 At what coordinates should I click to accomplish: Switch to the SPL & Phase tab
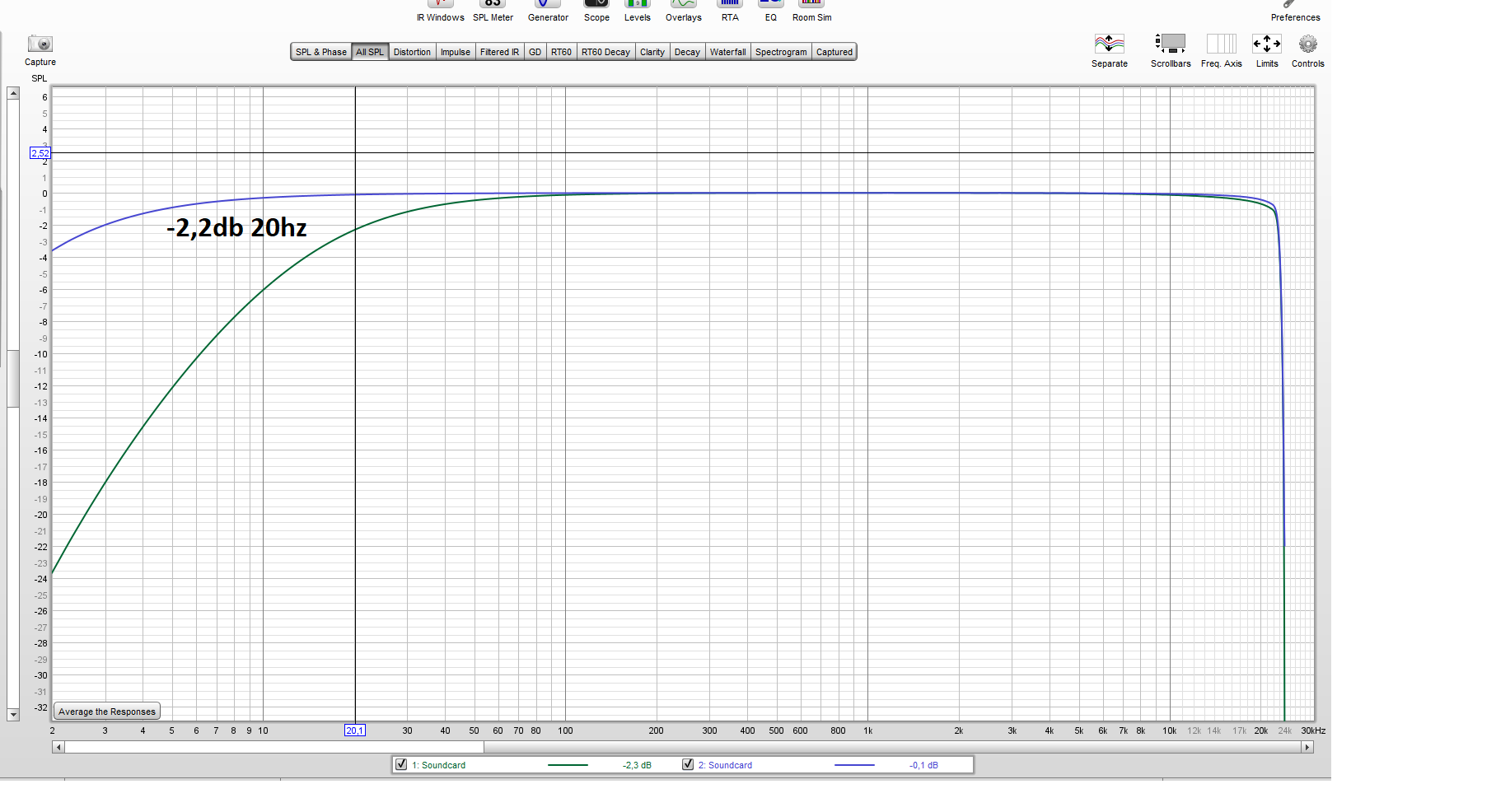321,52
